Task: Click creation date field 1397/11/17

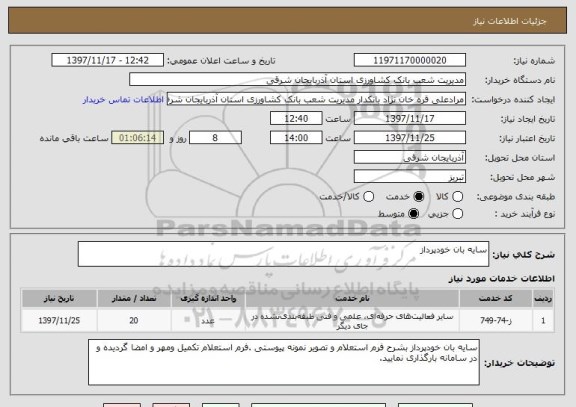Action: (x=410, y=119)
